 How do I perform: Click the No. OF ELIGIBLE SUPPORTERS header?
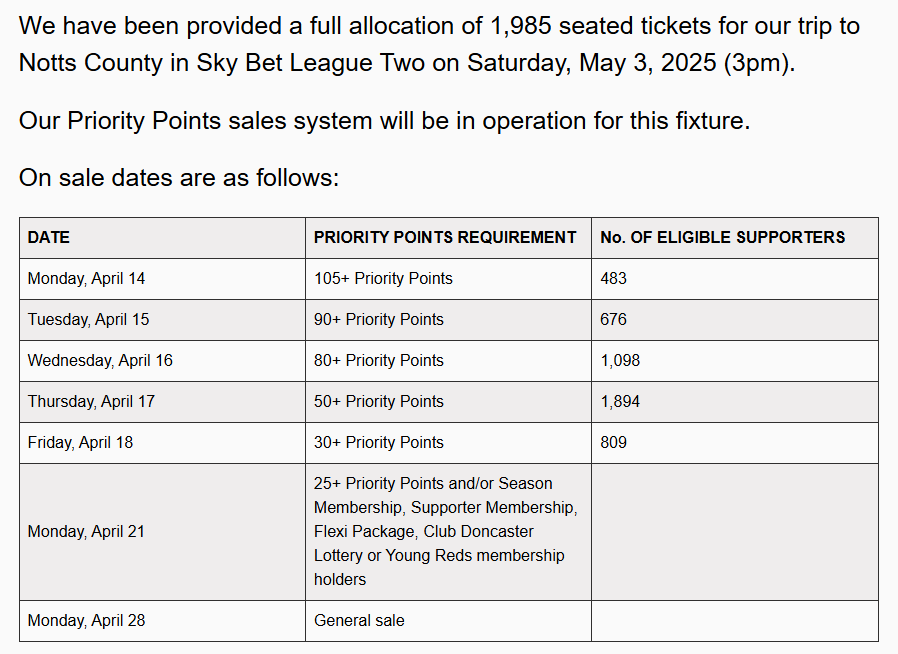[x=735, y=238]
